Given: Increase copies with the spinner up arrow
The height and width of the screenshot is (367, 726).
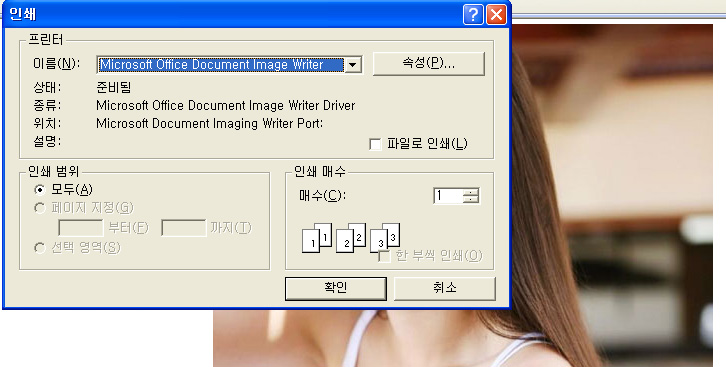Looking at the screenshot, I should click(471, 192).
